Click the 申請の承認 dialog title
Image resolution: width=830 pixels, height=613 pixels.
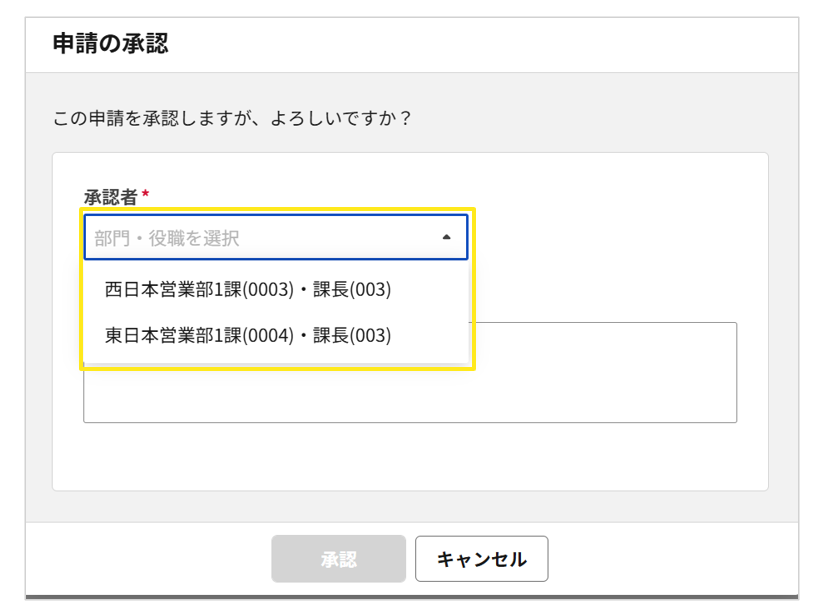pos(110,43)
